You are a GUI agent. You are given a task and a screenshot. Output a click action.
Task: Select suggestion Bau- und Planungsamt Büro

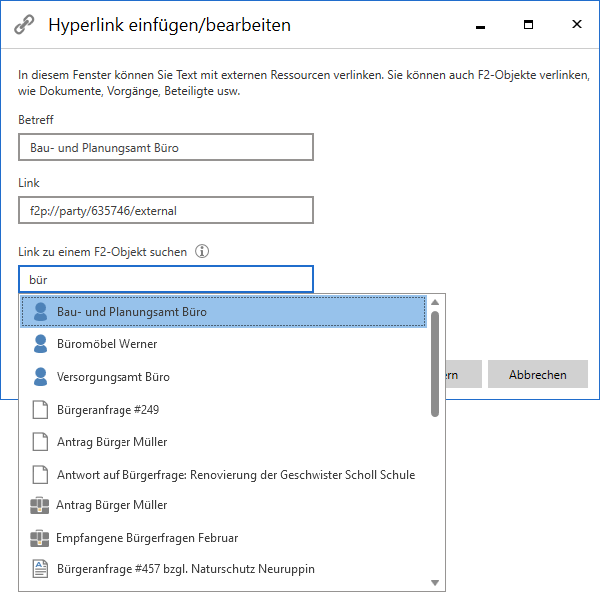click(223, 311)
